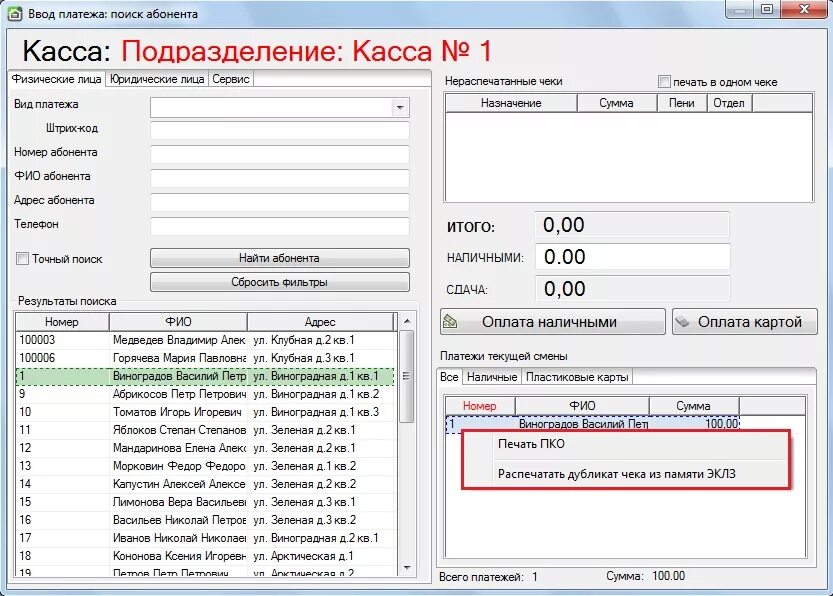Open the Вид платежа dropdown
Image resolution: width=833 pixels, height=596 pixels.
coord(398,107)
